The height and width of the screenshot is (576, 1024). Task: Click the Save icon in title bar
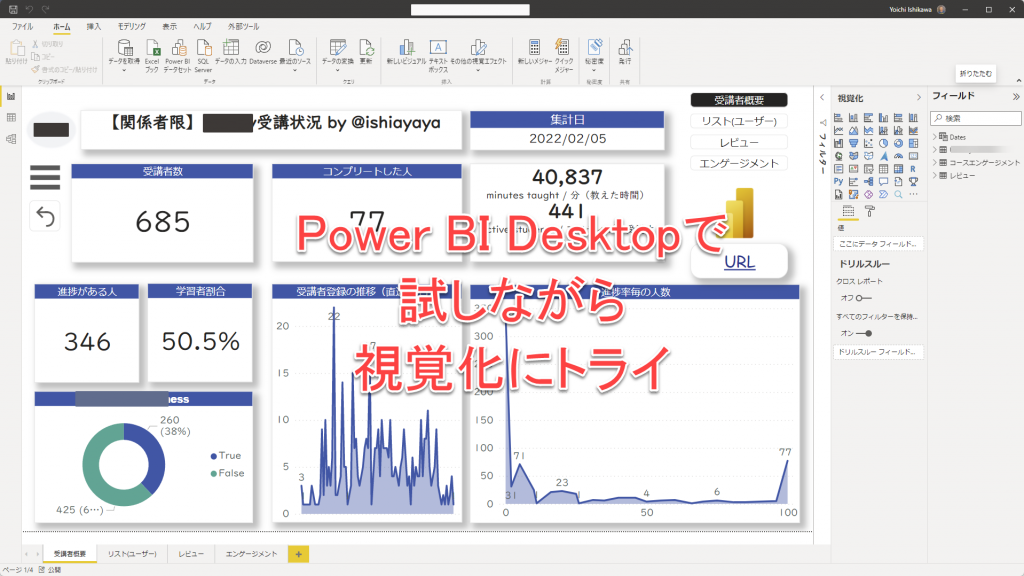tap(12, 9)
